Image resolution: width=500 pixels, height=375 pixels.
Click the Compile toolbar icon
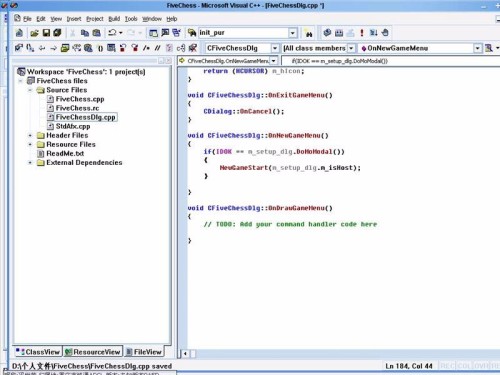point(327,33)
